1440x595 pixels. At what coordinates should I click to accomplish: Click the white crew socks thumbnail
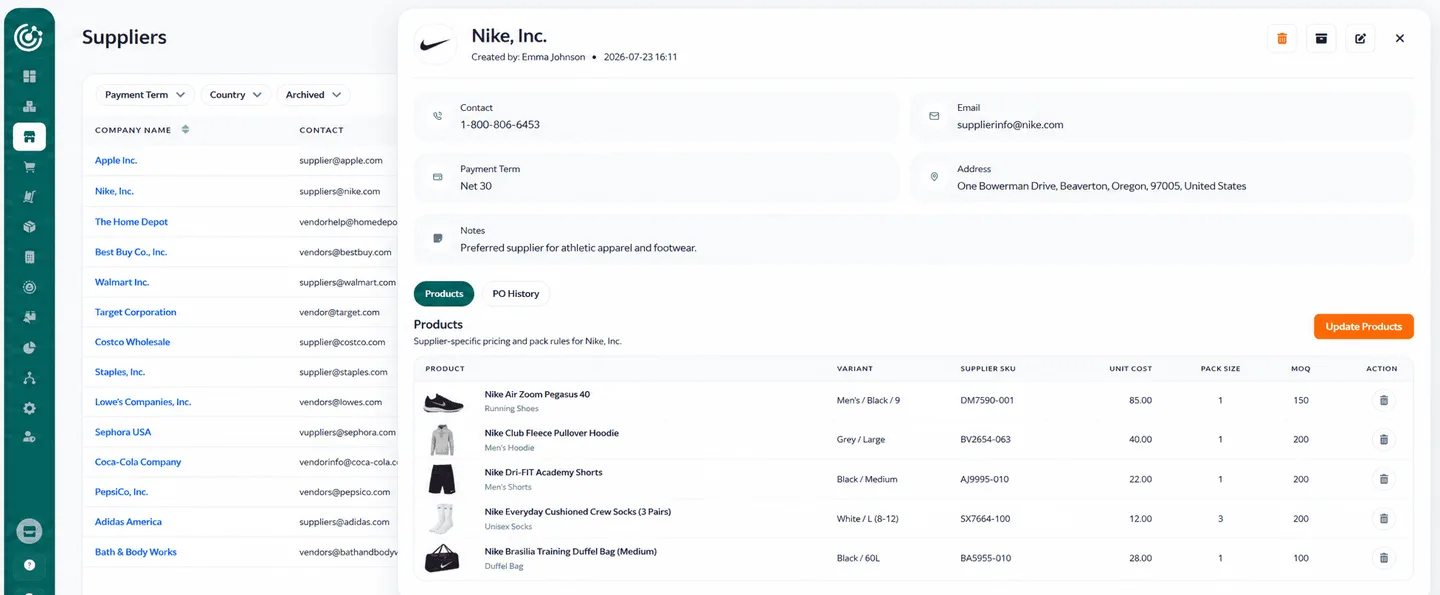[442, 518]
